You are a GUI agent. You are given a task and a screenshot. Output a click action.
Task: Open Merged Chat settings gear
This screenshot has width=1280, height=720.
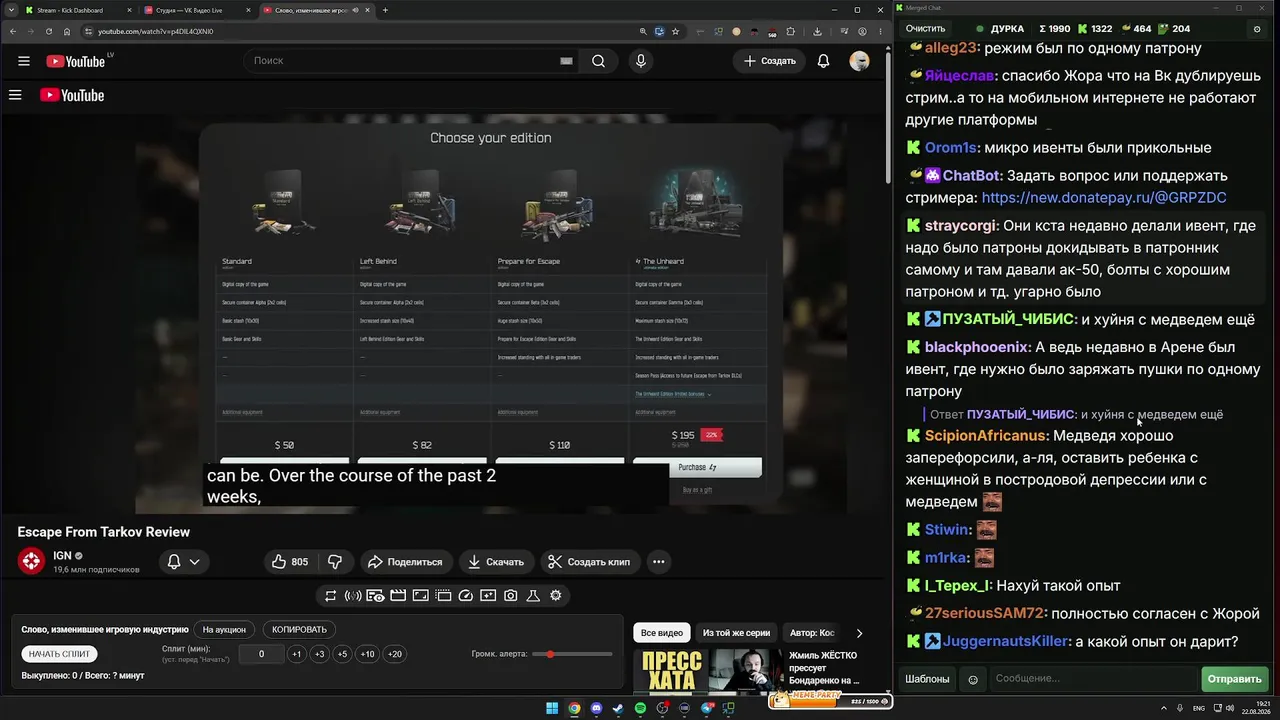click(x=1257, y=29)
